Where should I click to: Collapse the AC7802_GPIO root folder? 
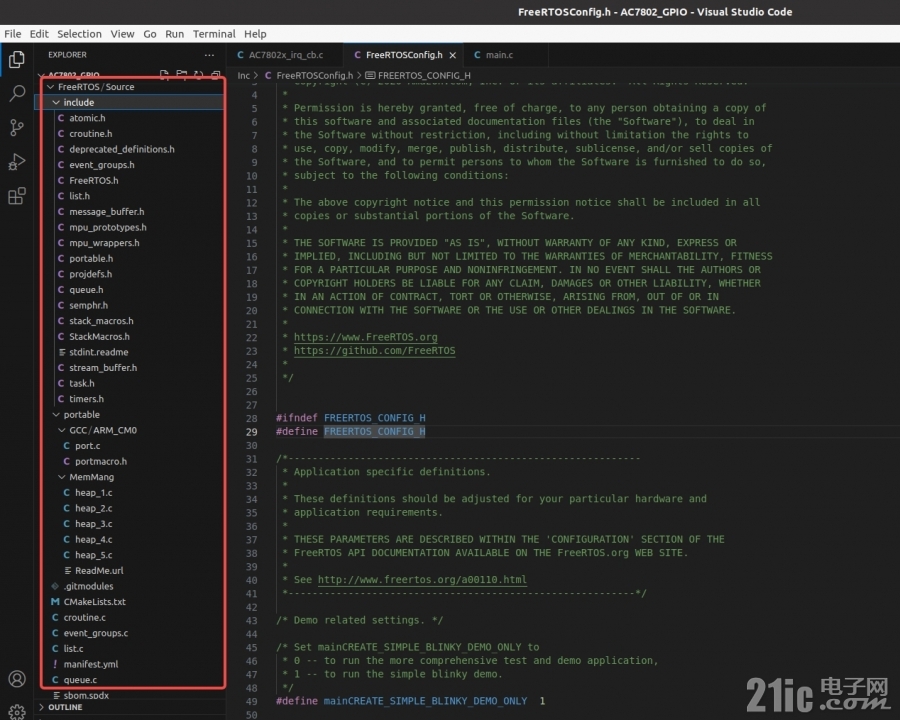pos(41,75)
